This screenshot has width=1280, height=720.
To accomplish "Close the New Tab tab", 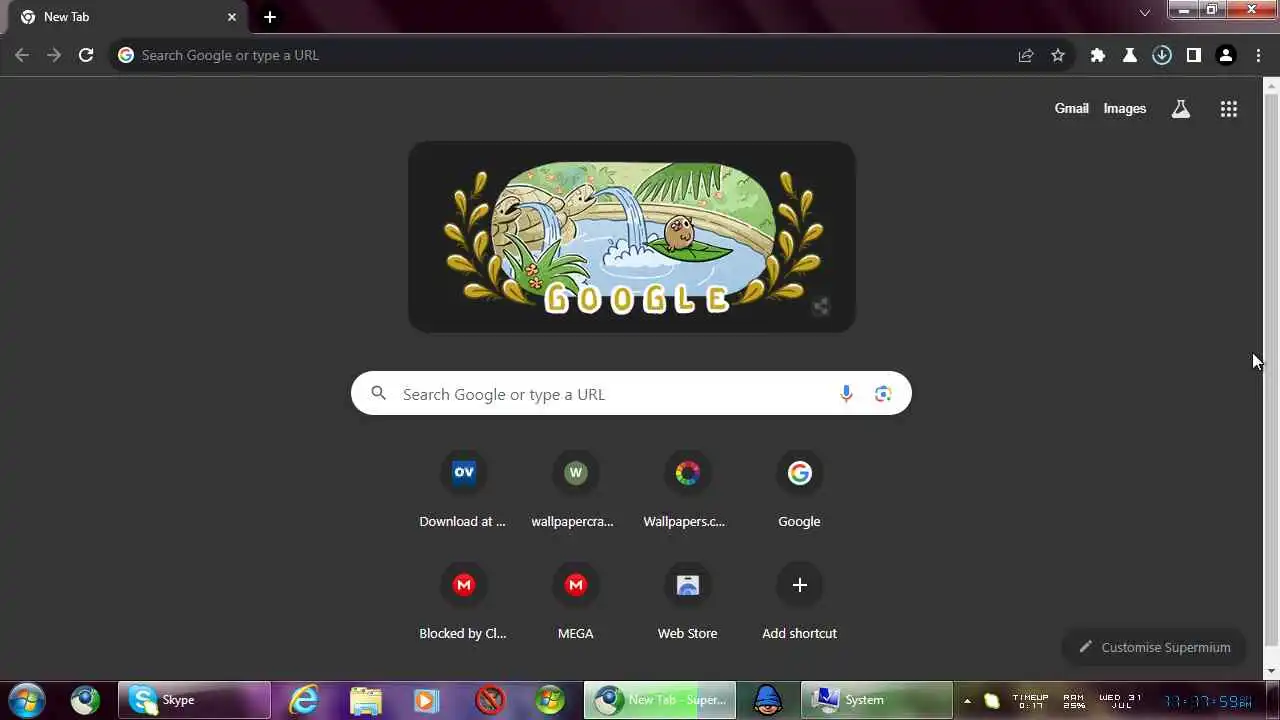I will pyautogui.click(x=232, y=17).
